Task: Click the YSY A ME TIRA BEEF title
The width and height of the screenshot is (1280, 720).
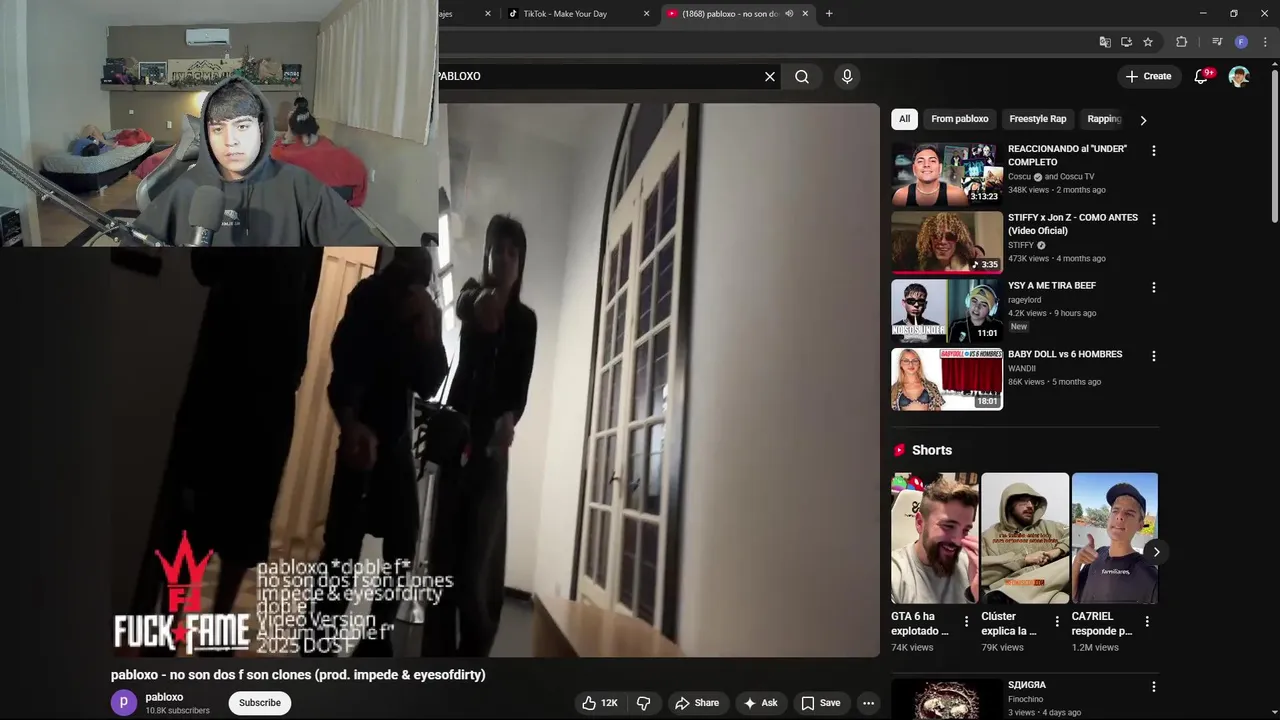Action: tap(1052, 286)
